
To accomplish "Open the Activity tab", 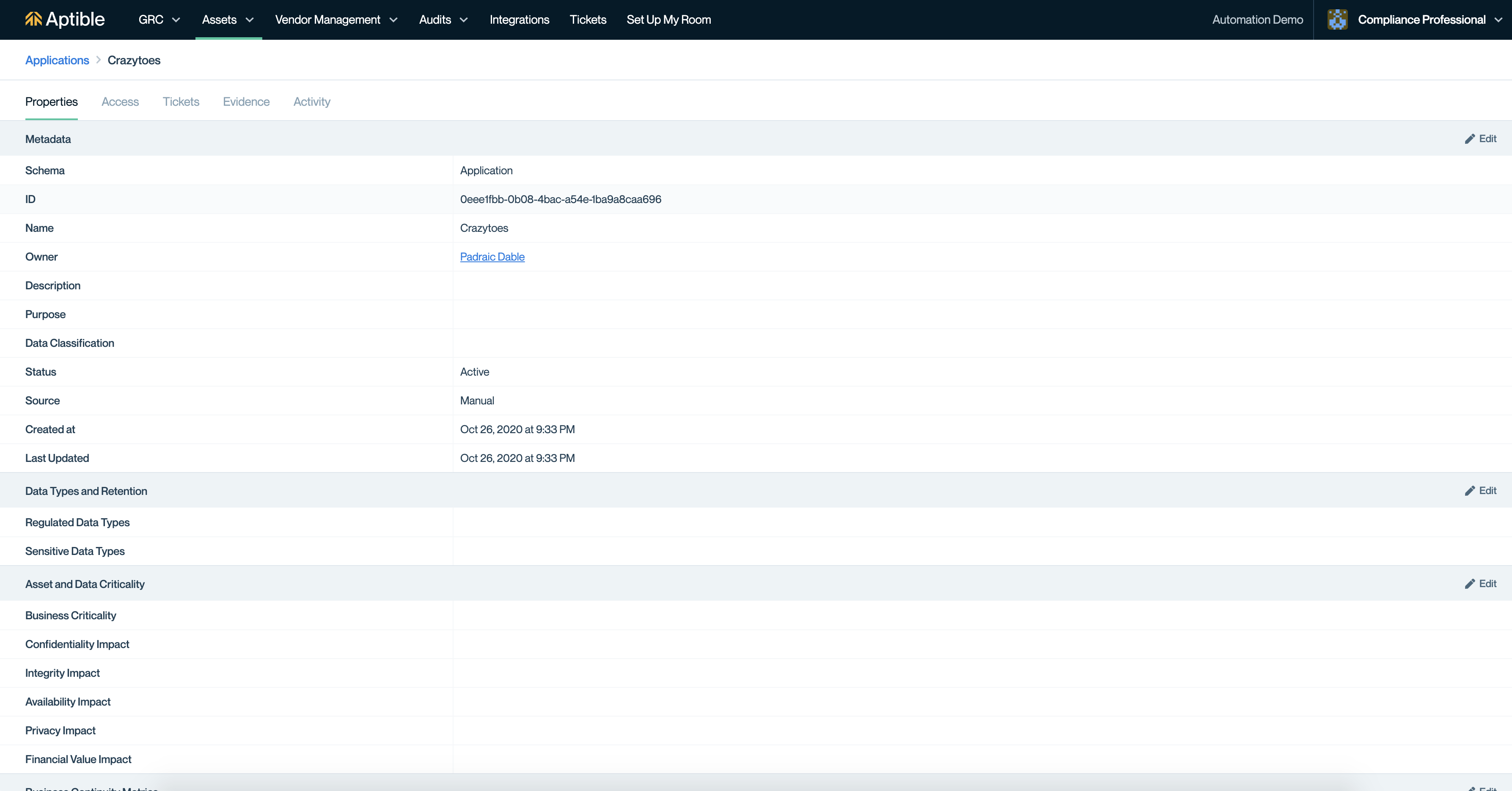I will pos(312,102).
